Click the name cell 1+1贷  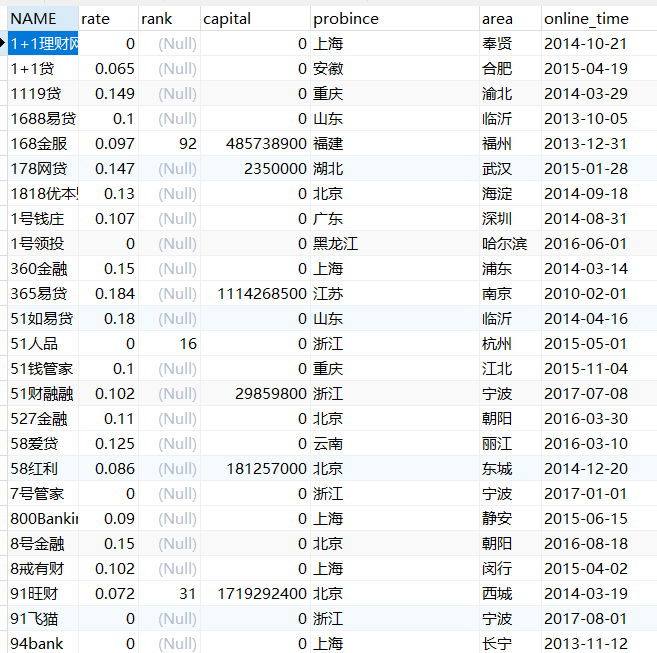(x=43, y=69)
